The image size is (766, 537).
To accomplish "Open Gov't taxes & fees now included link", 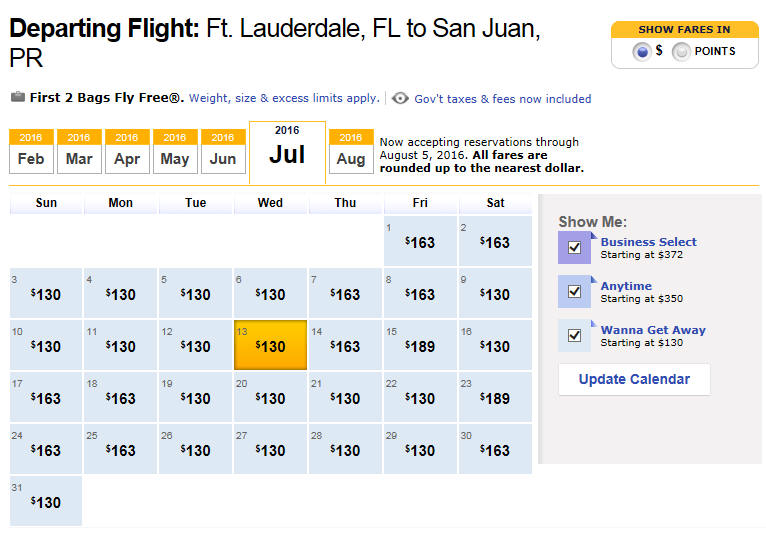I will click(503, 99).
